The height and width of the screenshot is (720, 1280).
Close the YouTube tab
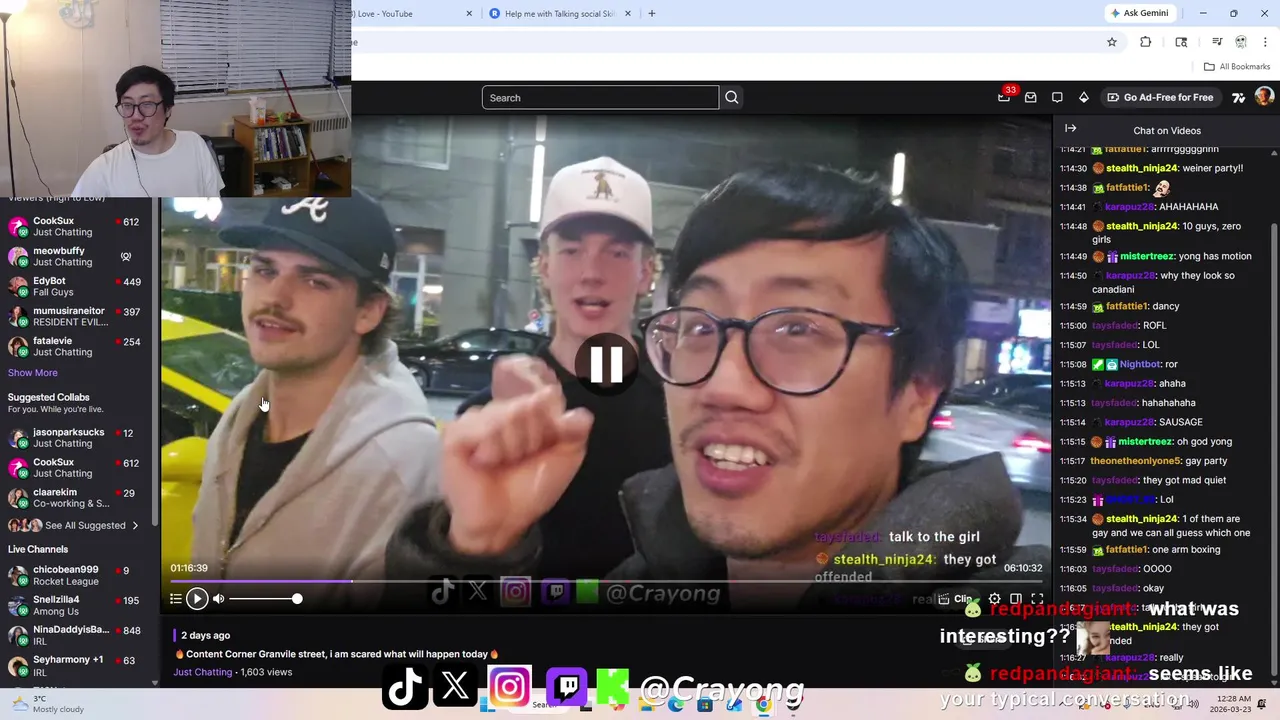pyautogui.click(x=469, y=13)
